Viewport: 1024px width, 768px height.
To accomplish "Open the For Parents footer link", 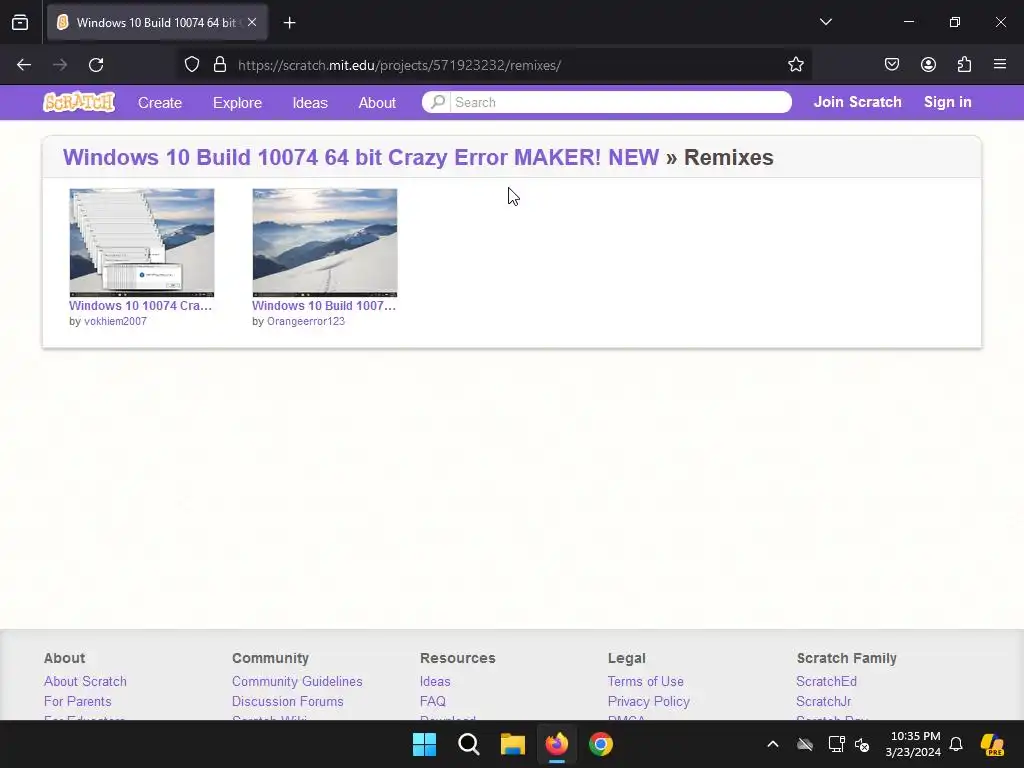I will click(x=78, y=701).
